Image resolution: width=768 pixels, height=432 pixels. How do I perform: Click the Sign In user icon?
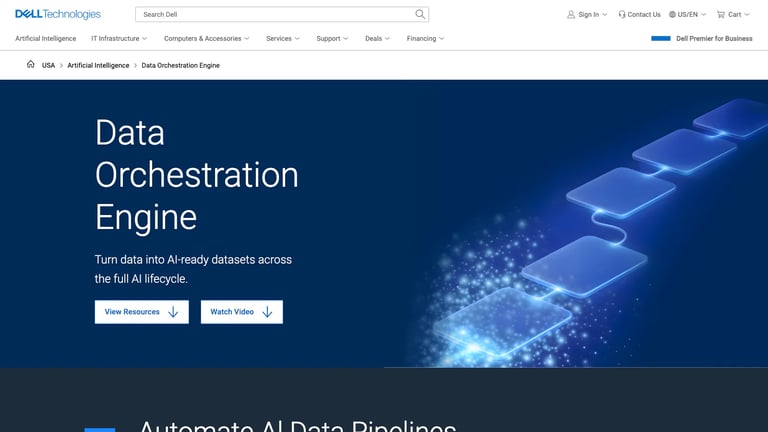pyautogui.click(x=571, y=15)
